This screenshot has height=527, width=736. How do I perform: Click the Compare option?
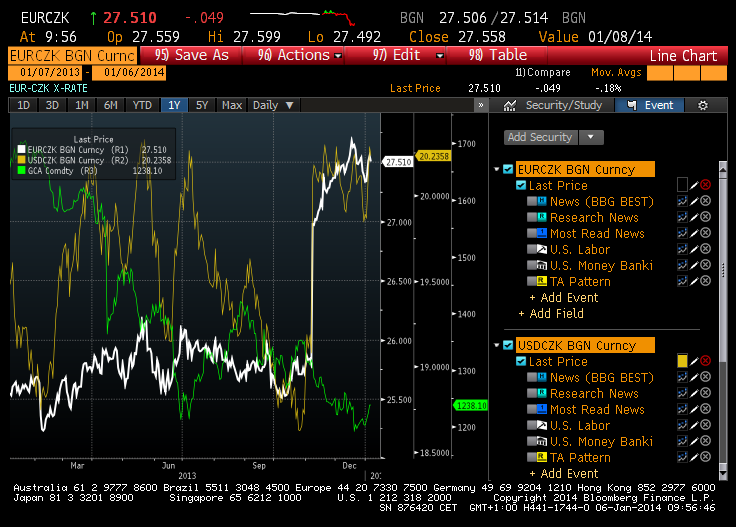543,73
